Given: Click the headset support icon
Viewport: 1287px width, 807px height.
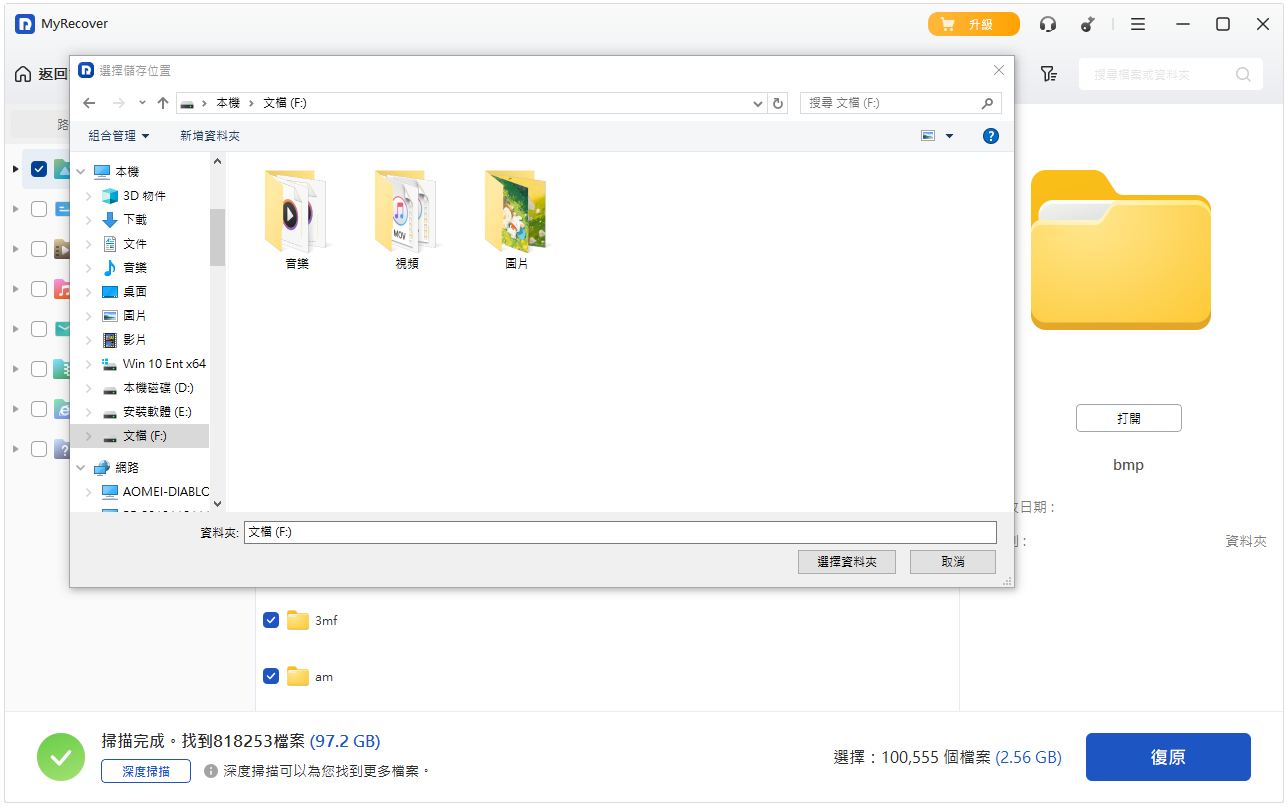Looking at the screenshot, I should [x=1048, y=24].
